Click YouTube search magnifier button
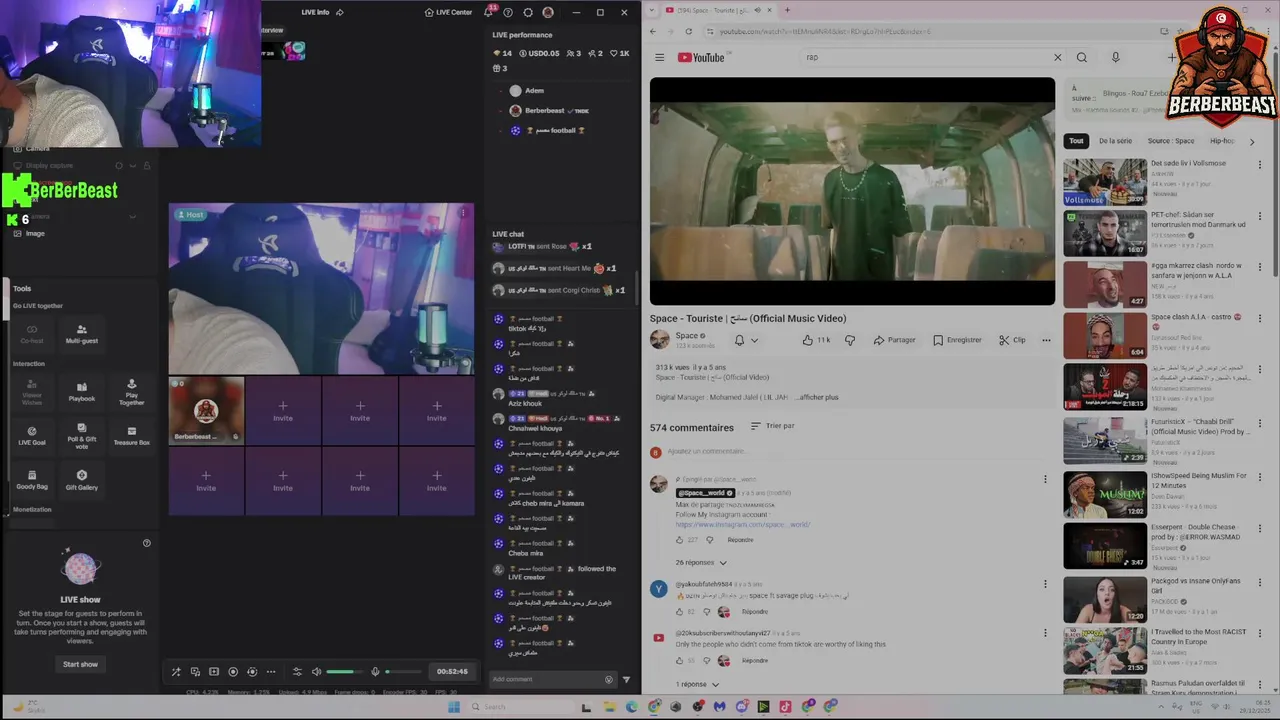1280x720 pixels. 1081,57
